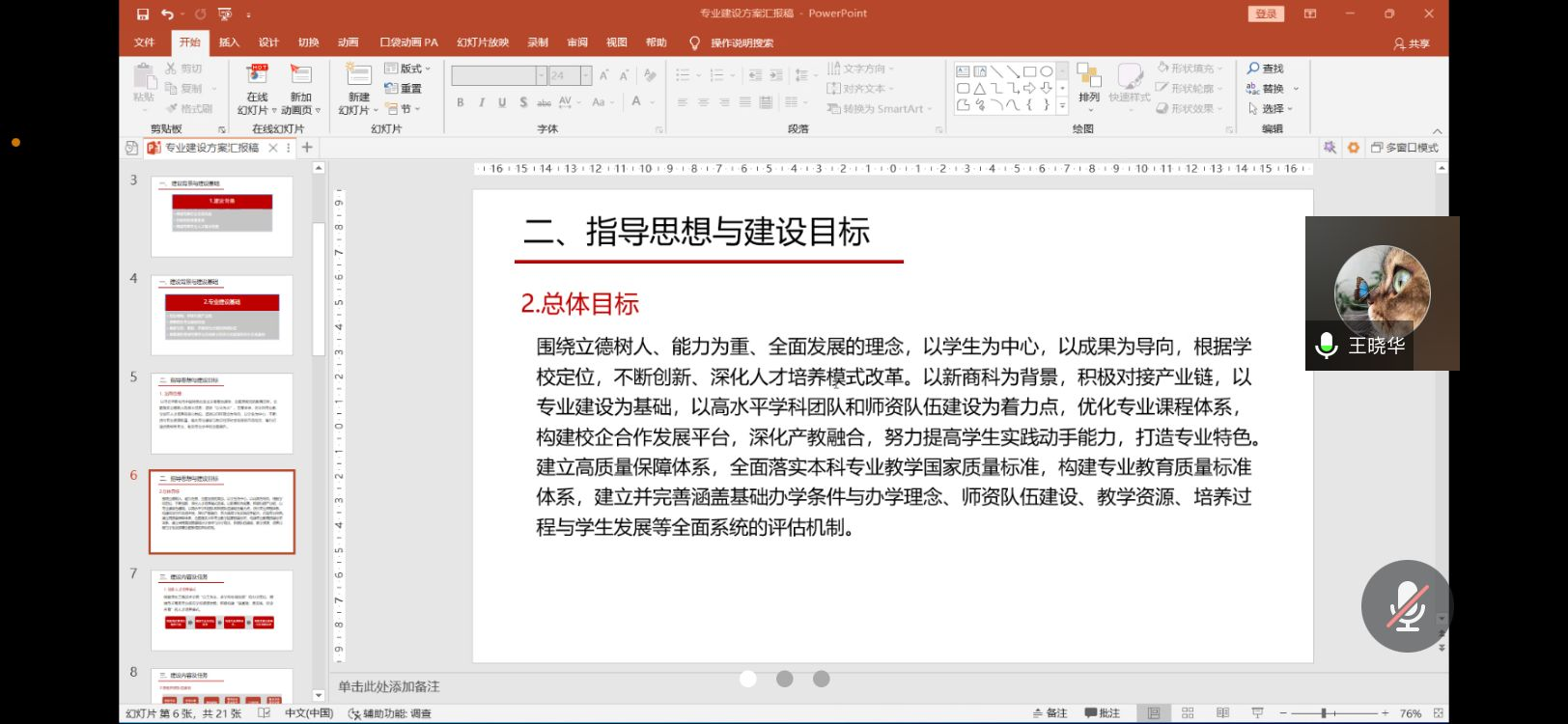The image size is (1568, 724).
Task: Collapse the ribbon with the chevron
Action: [1437, 130]
